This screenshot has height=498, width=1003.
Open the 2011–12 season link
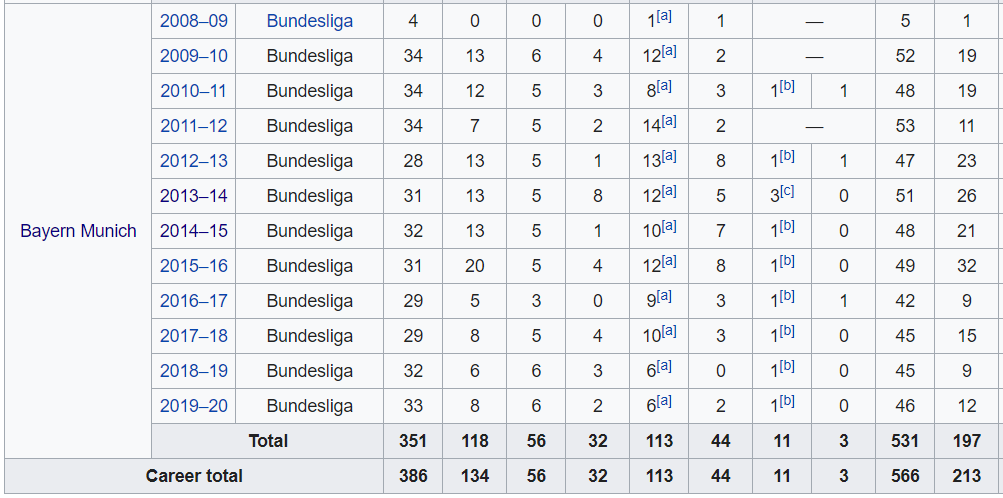point(193,126)
